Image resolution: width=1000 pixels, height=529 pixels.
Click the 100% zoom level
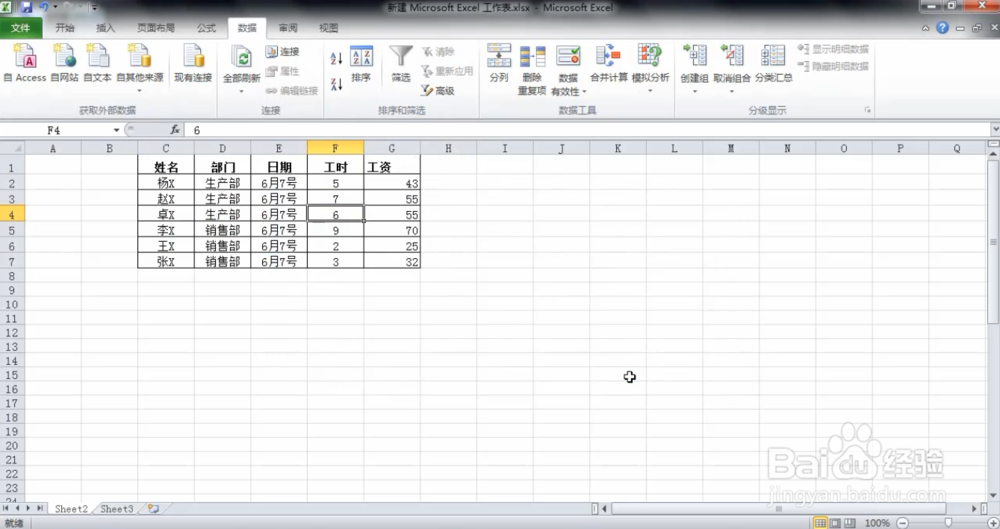[877, 523]
